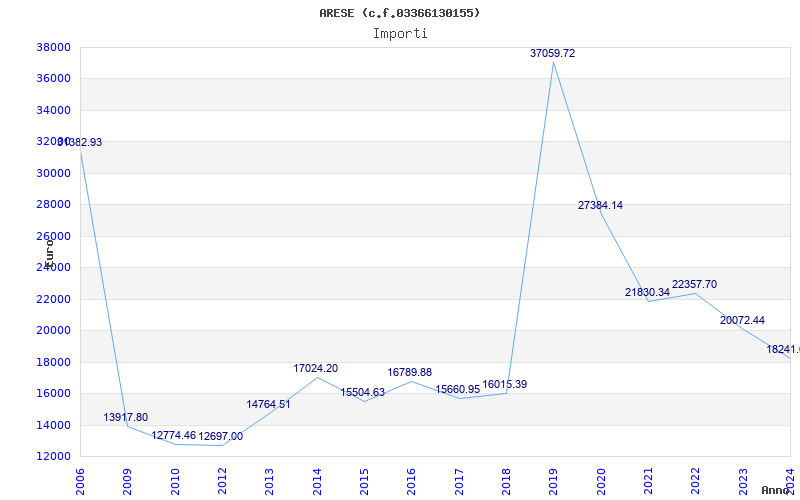Click the 2023 x-axis year label
This screenshot has width=800, height=500.
[743, 482]
